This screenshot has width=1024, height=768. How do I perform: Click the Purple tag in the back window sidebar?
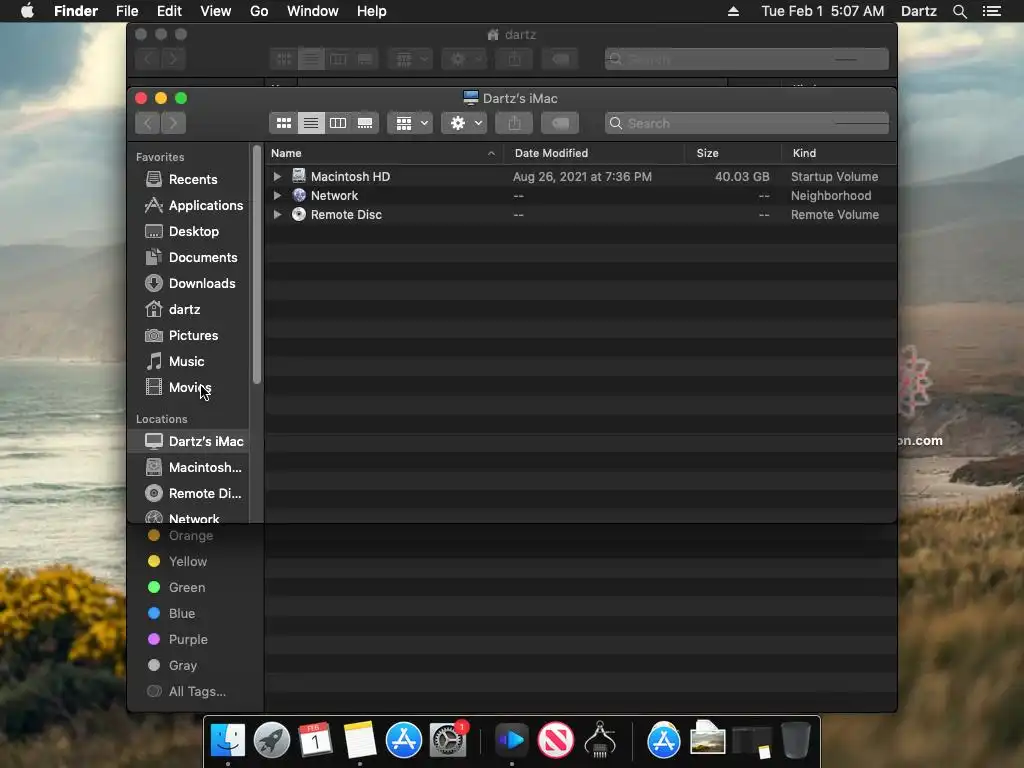[x=189, y=640]
